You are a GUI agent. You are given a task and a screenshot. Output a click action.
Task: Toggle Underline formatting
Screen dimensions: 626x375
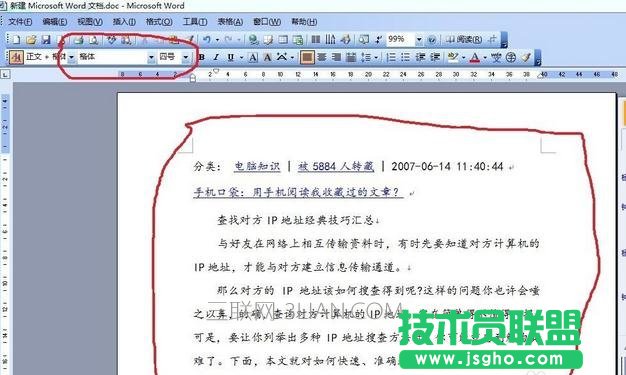pyautogui.click(x=230, y=57)
